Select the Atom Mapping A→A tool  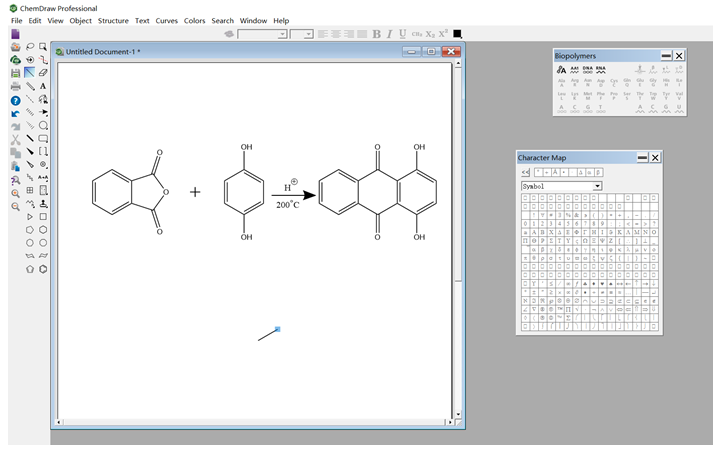(x=43, y=177)
